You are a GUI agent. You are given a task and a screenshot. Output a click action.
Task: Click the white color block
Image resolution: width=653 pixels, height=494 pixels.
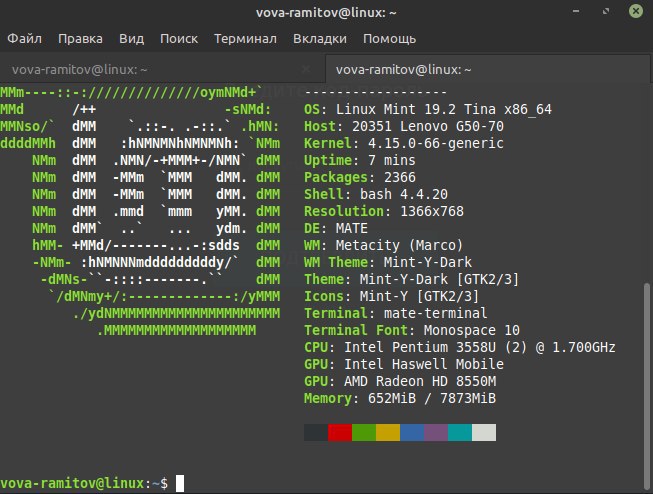coord(484,432)
